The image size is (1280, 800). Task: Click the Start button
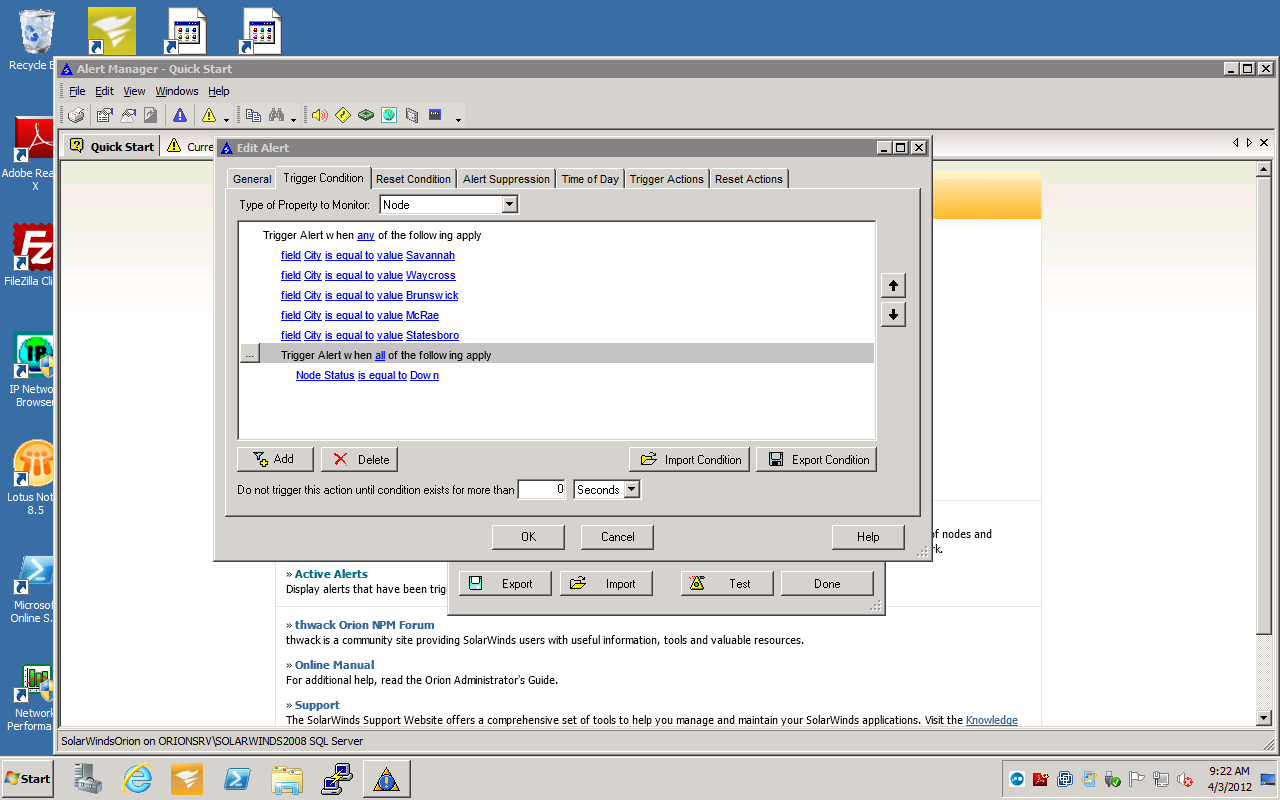pos(28,779)
